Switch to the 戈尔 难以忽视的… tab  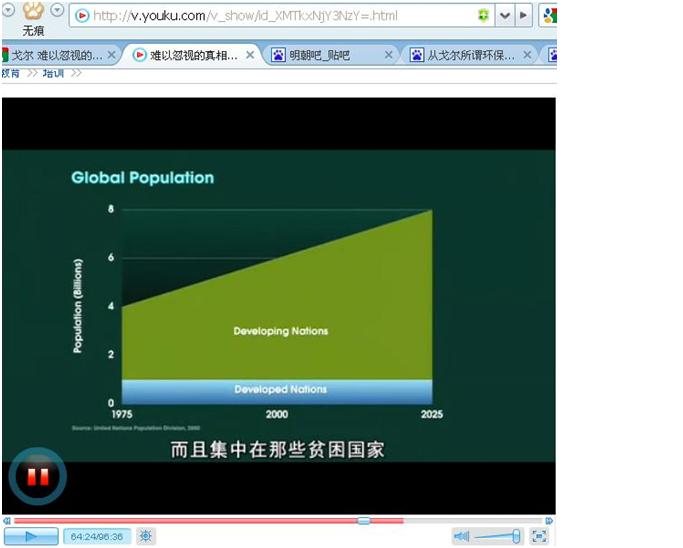click(x=57, y=55)
